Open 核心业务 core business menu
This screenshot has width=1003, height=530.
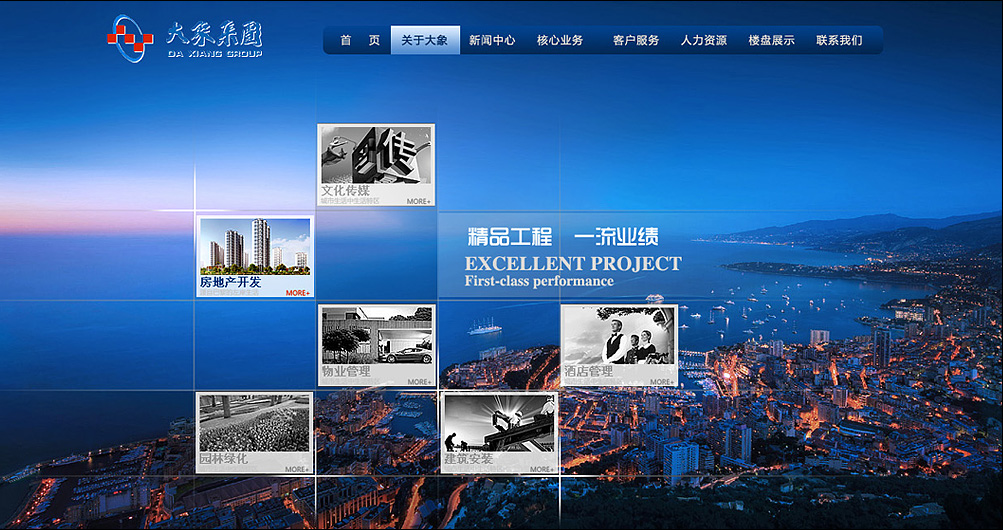560,41
